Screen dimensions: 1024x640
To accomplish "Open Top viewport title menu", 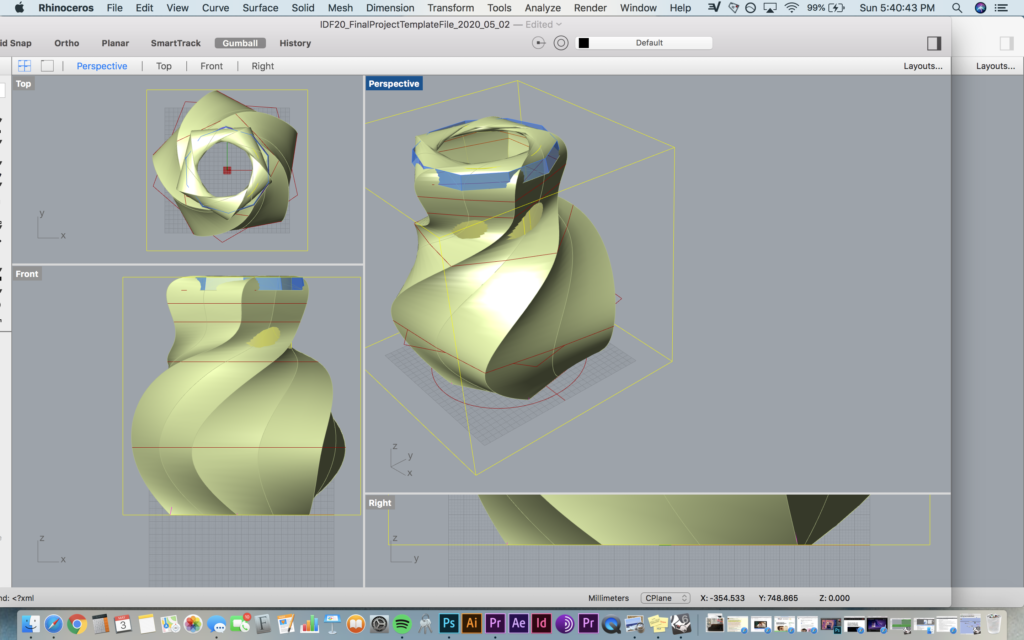I will pos(24,84).
